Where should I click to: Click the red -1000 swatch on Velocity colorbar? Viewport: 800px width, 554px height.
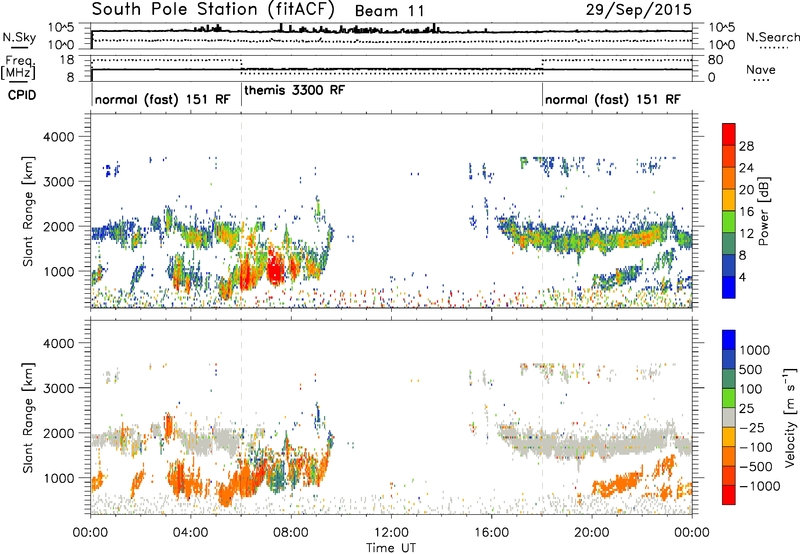(729, 495)
